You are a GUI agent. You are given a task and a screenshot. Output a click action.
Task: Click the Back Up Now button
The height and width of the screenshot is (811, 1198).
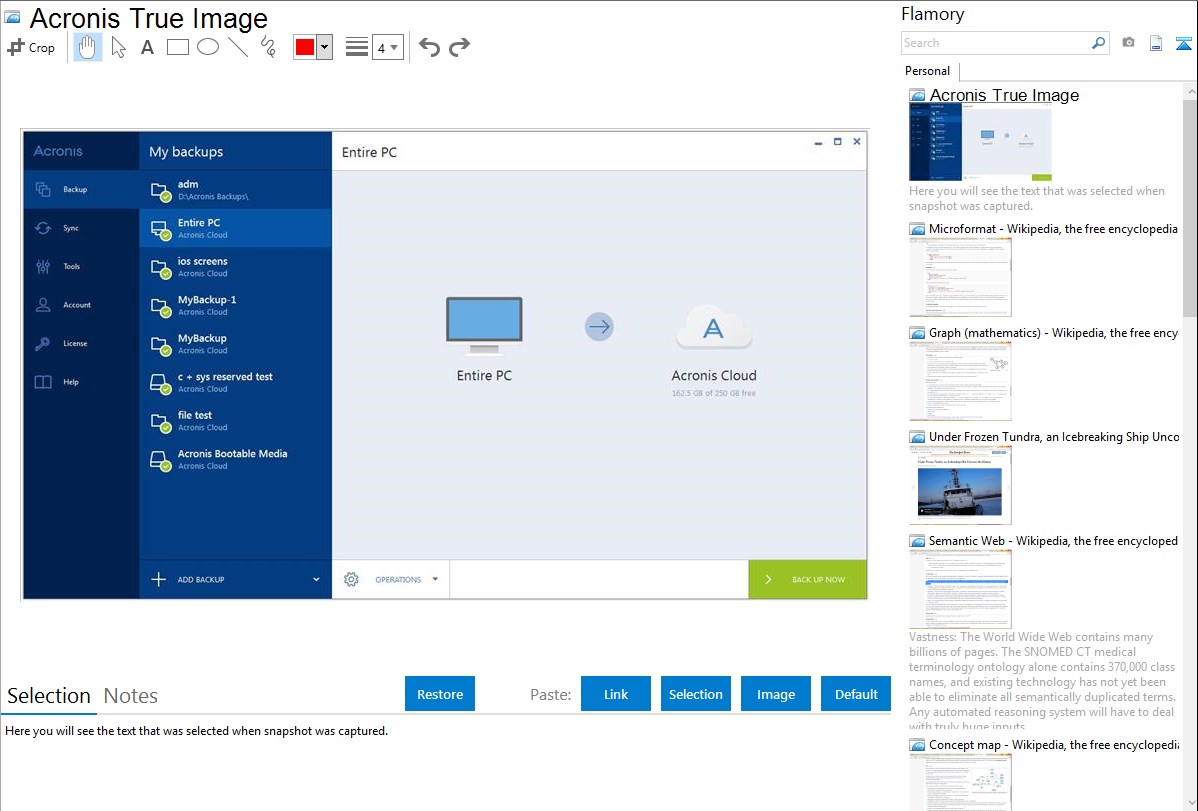click(808, 579)
